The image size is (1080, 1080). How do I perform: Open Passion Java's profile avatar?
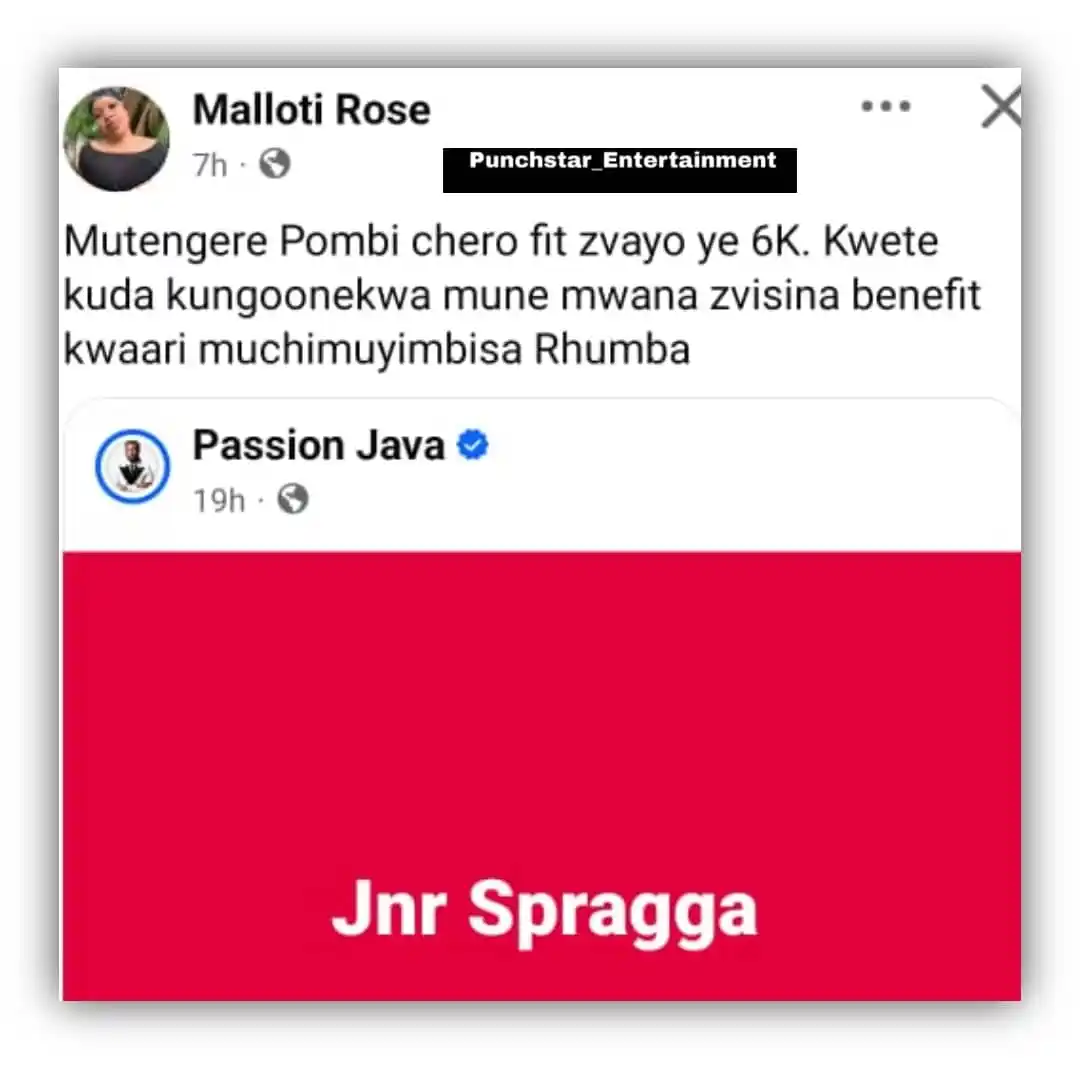pos(132,466)
